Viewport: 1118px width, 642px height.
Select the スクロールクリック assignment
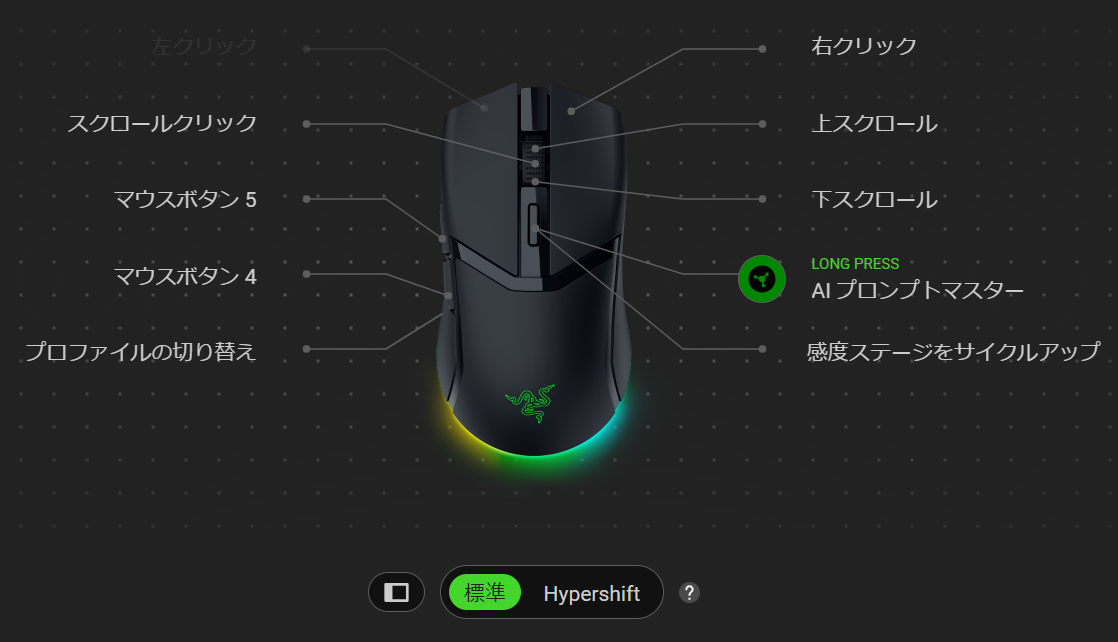pos(162,123)
